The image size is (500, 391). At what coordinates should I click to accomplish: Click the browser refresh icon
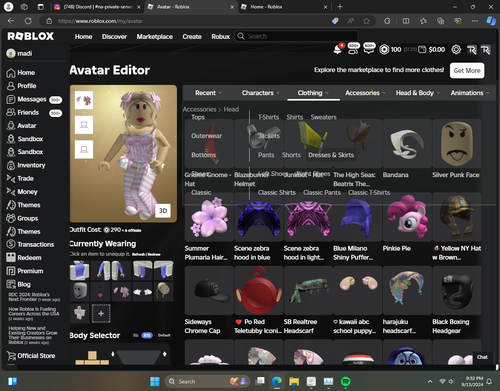(x=28, y=21)
